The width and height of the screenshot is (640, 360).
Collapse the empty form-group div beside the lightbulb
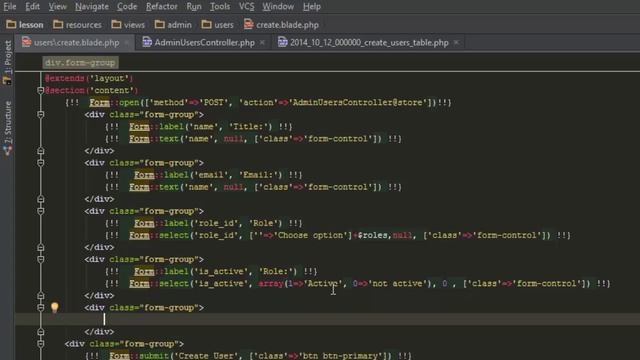(40, 307)
